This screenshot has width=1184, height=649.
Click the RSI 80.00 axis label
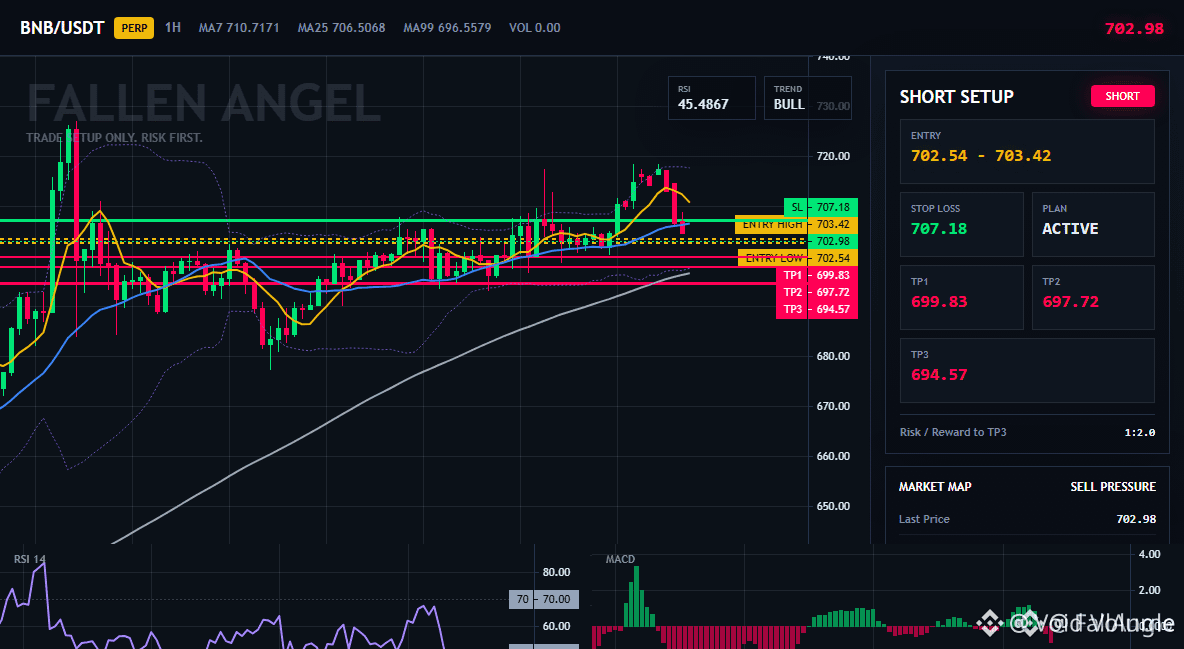pos(556,572)
